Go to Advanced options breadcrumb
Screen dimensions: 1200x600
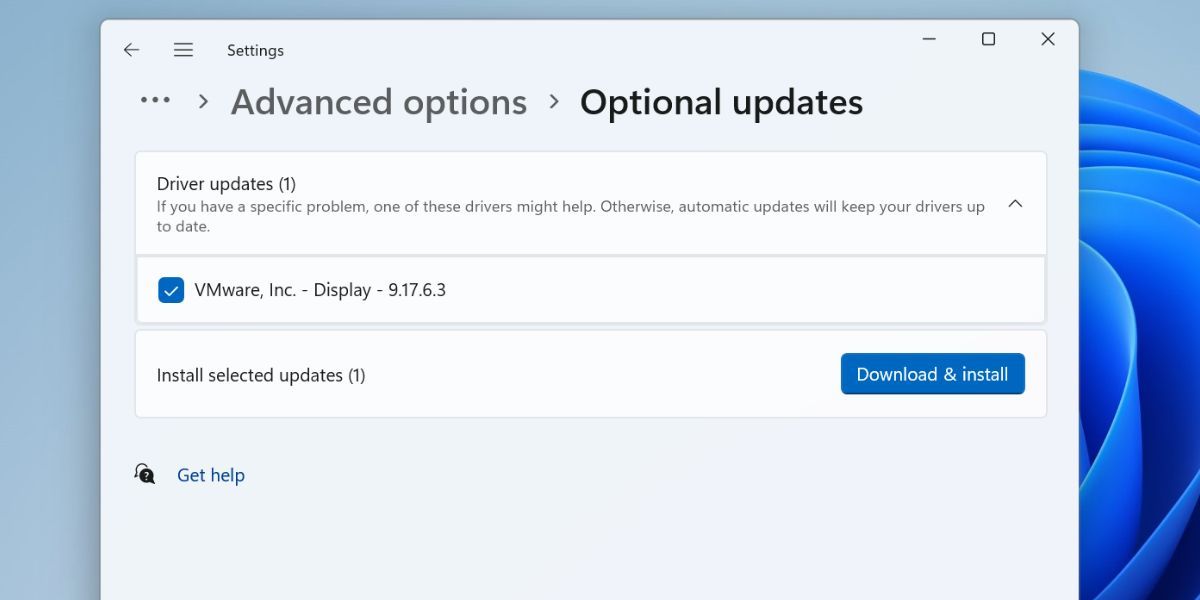tap(379, 102)
